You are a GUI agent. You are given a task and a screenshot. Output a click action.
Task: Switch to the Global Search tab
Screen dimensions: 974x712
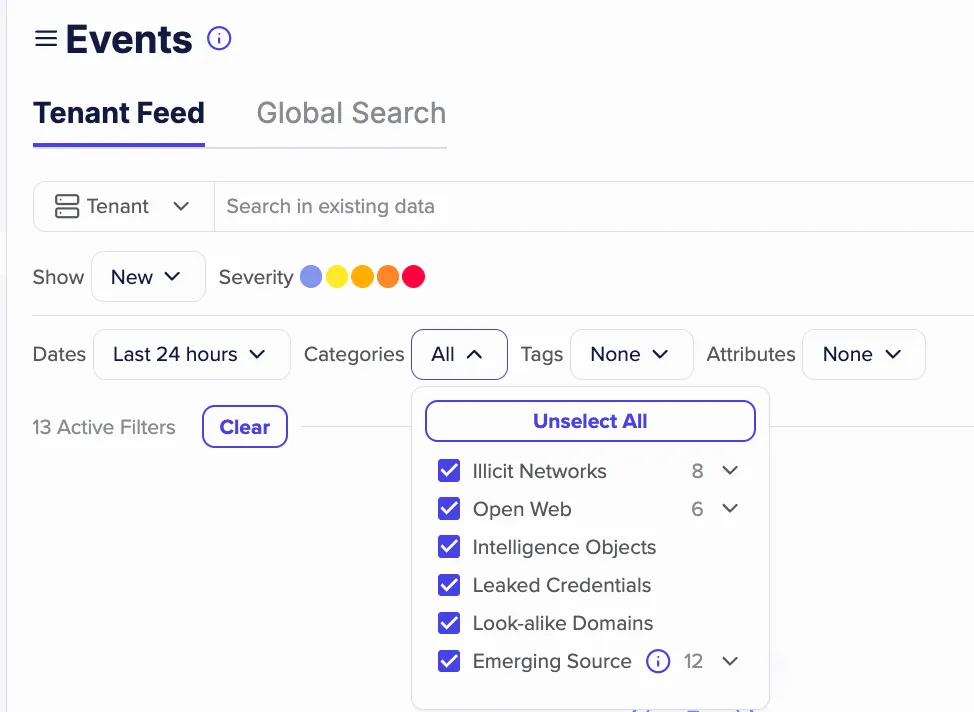[x=352, y=113]
